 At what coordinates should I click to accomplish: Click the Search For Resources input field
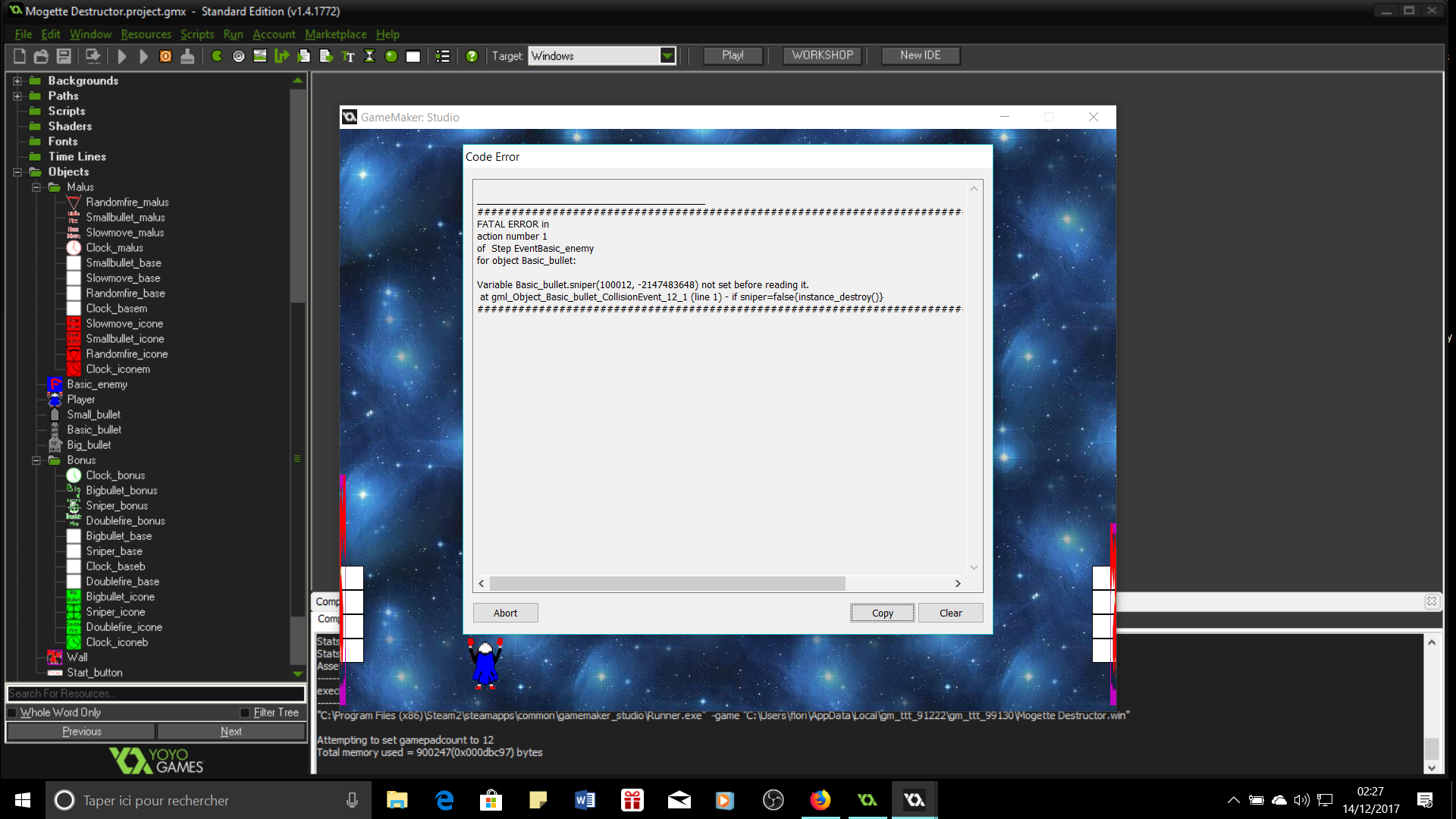(155, 694)
